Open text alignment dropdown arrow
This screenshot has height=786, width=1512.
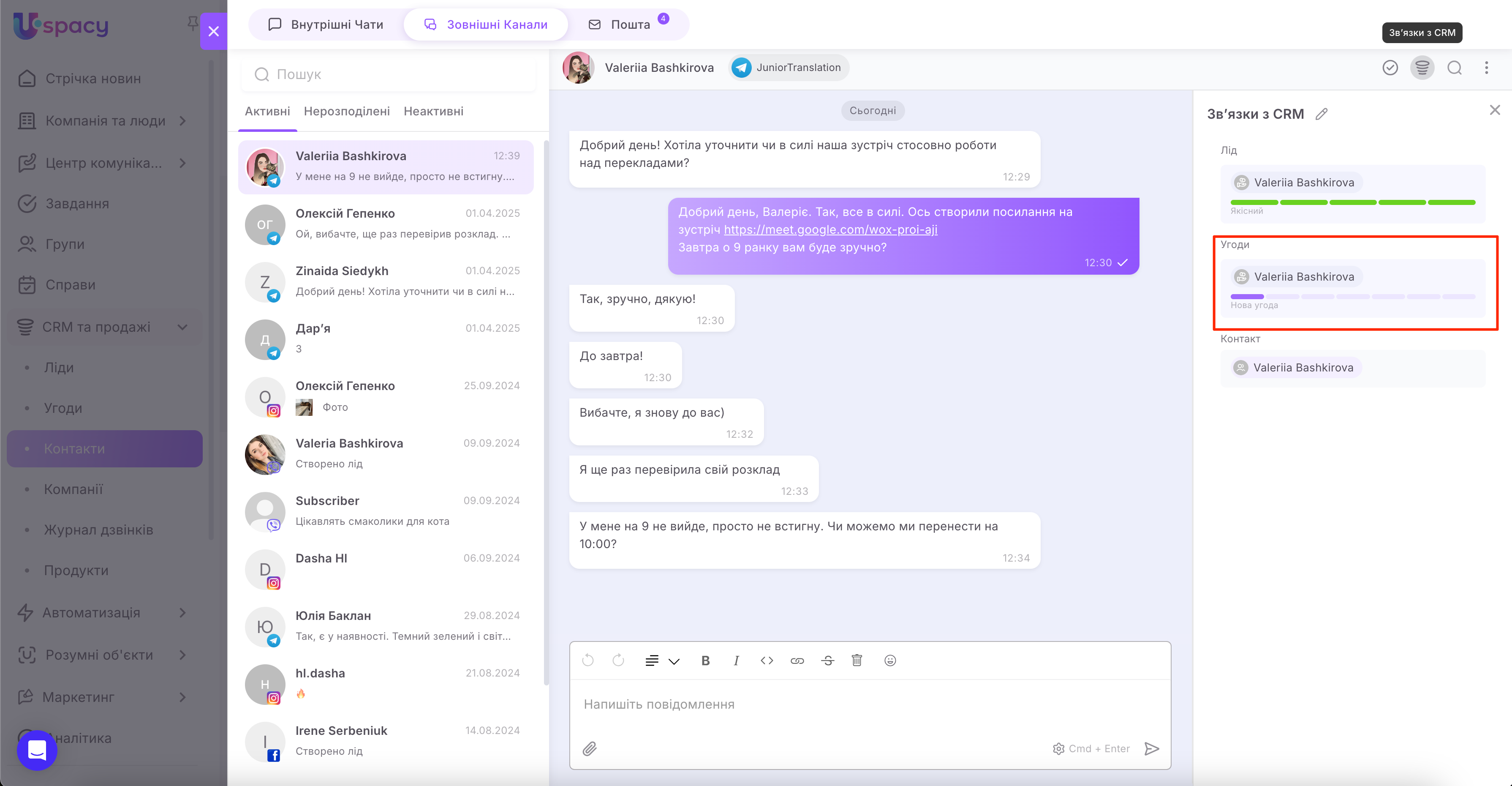pos(674,661)
